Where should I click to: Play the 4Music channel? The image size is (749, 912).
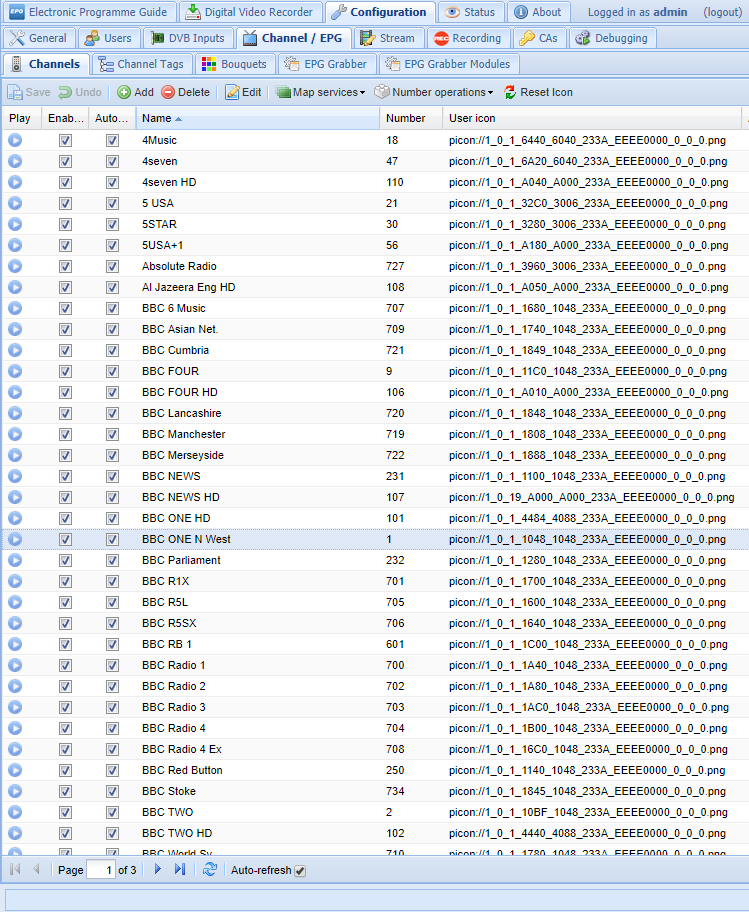15,140
